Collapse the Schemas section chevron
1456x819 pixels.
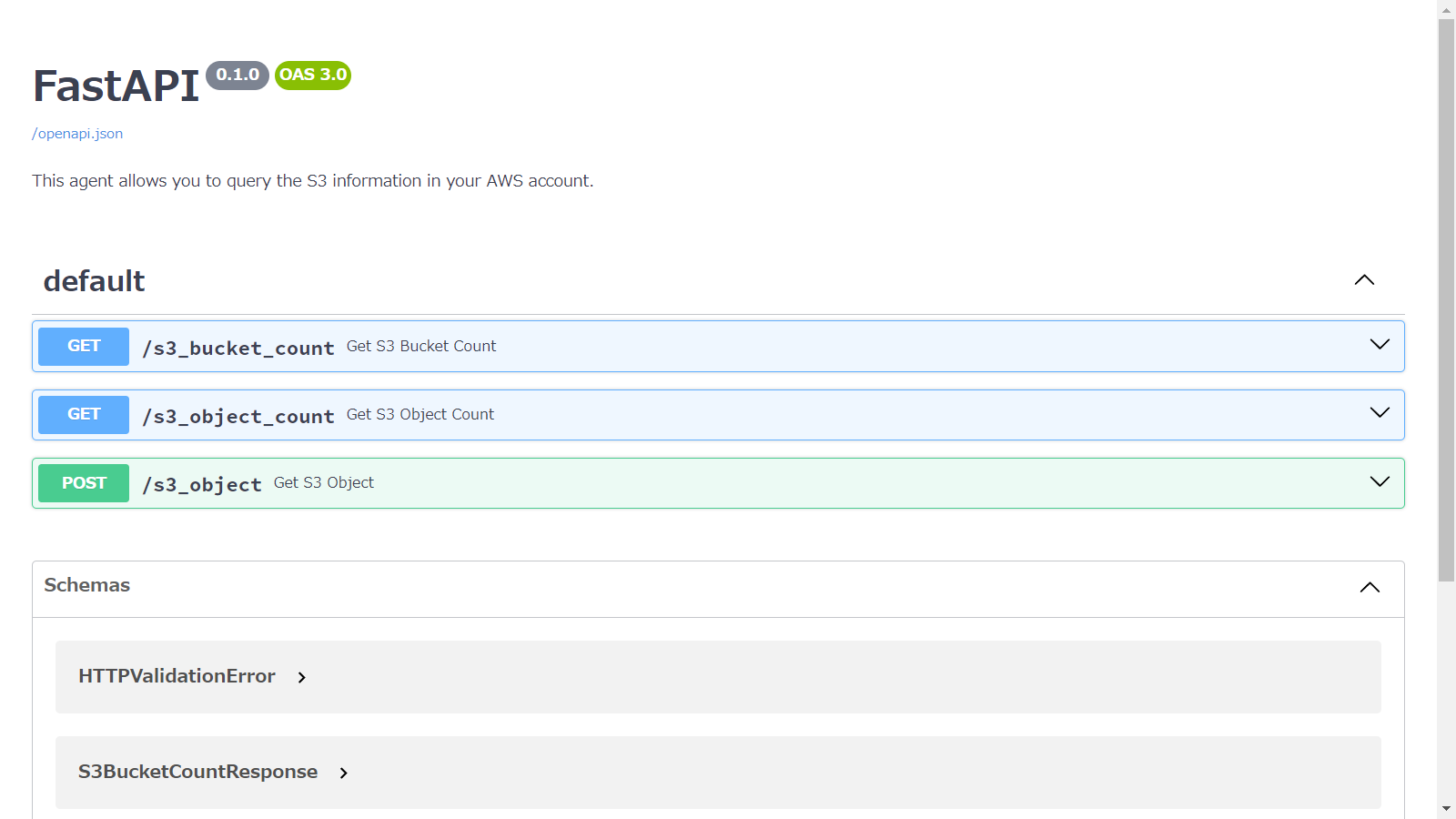(x=1370, y=588)
